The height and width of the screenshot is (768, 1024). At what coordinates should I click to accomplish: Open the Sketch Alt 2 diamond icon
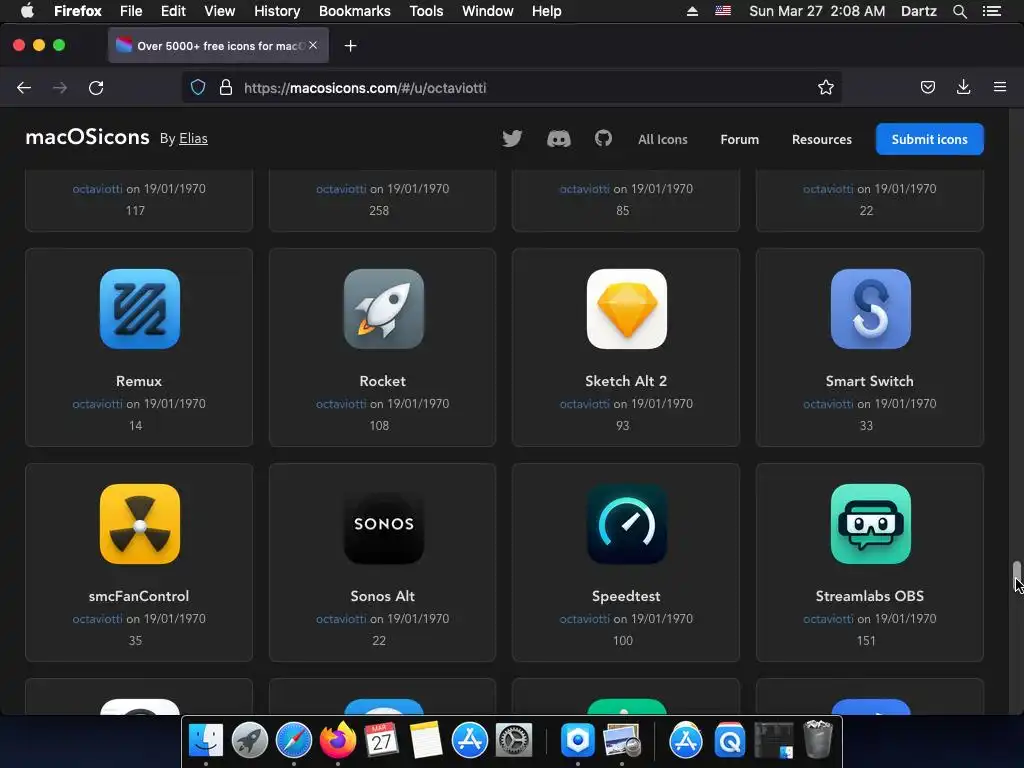point(627,309)
